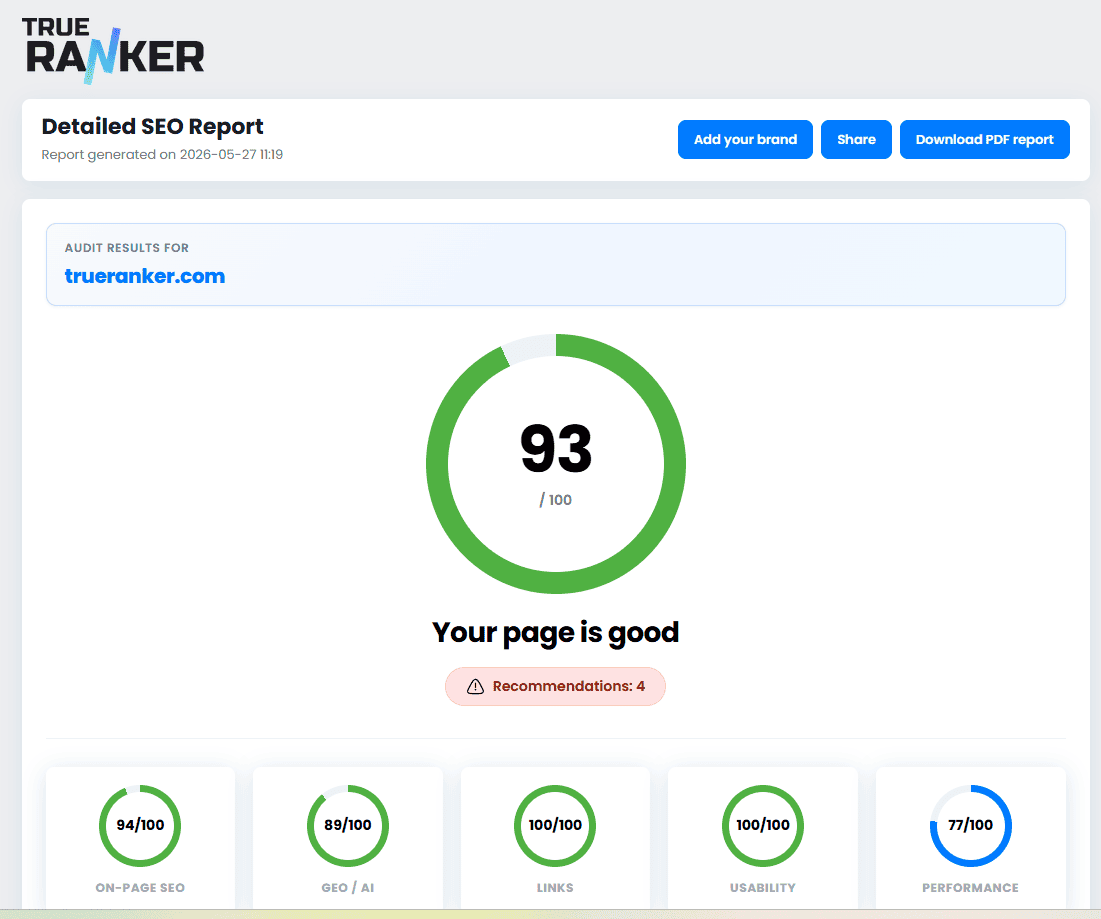Viewport: 1101px width, 919px height.
Task: Open the GEO / AI 89/100 card
Action: tap(348, 838)
